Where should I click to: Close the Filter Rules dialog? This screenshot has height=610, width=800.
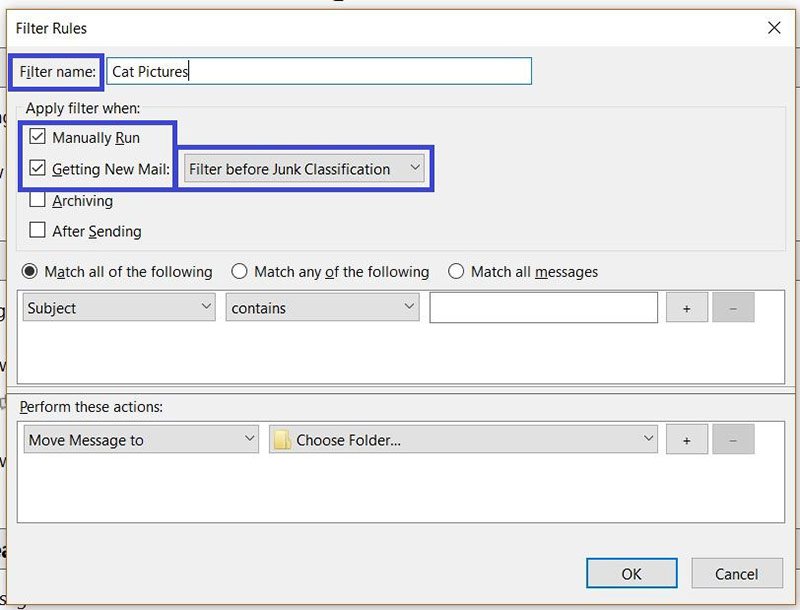coord(773,28)
